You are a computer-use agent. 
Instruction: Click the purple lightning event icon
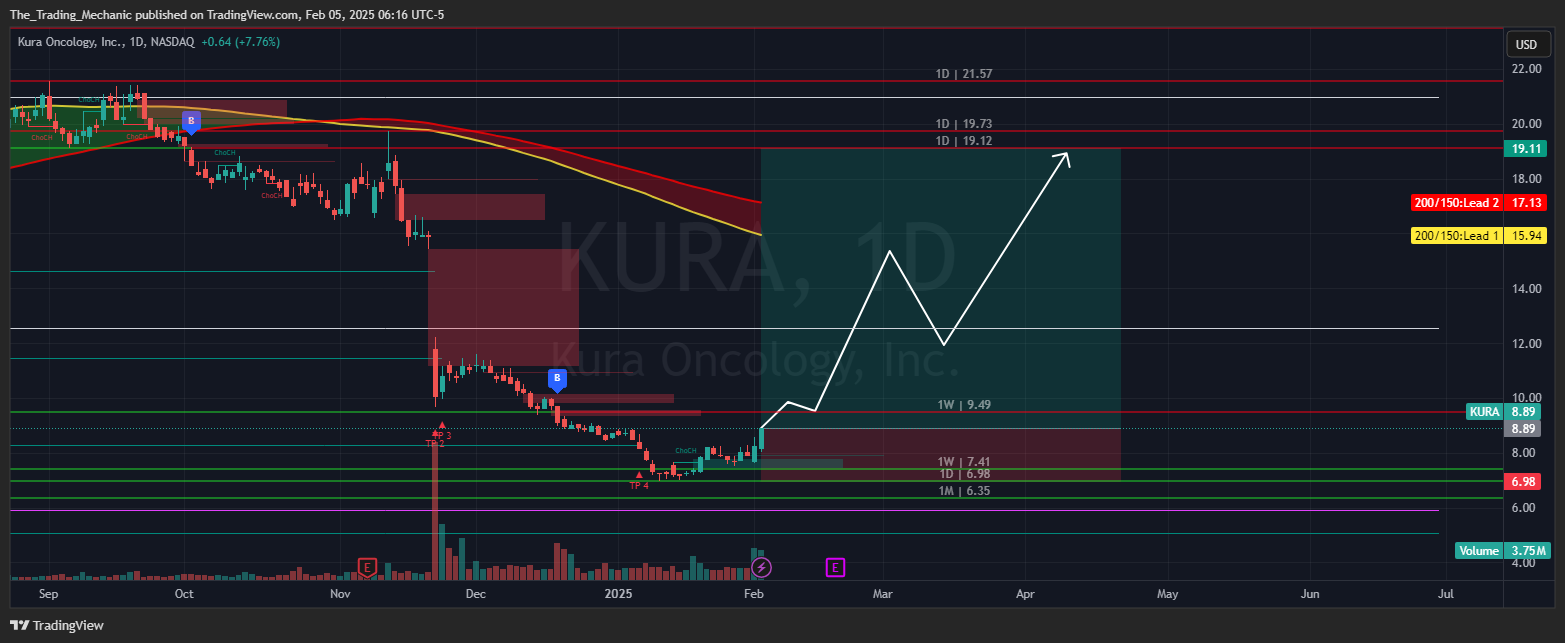(x=761, y=568)
